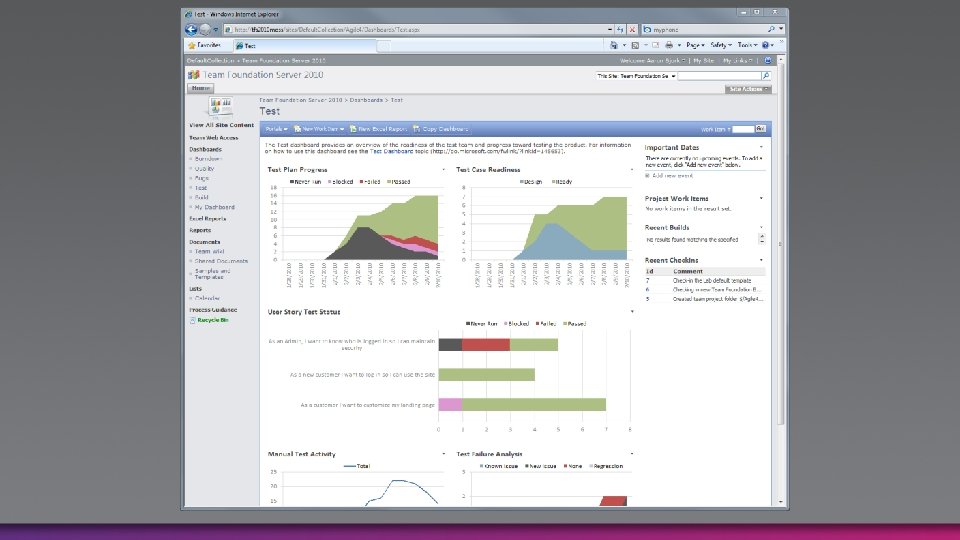Click the browser address bar
This screenshot has width=960, height=540.
[x=418, y=29]
